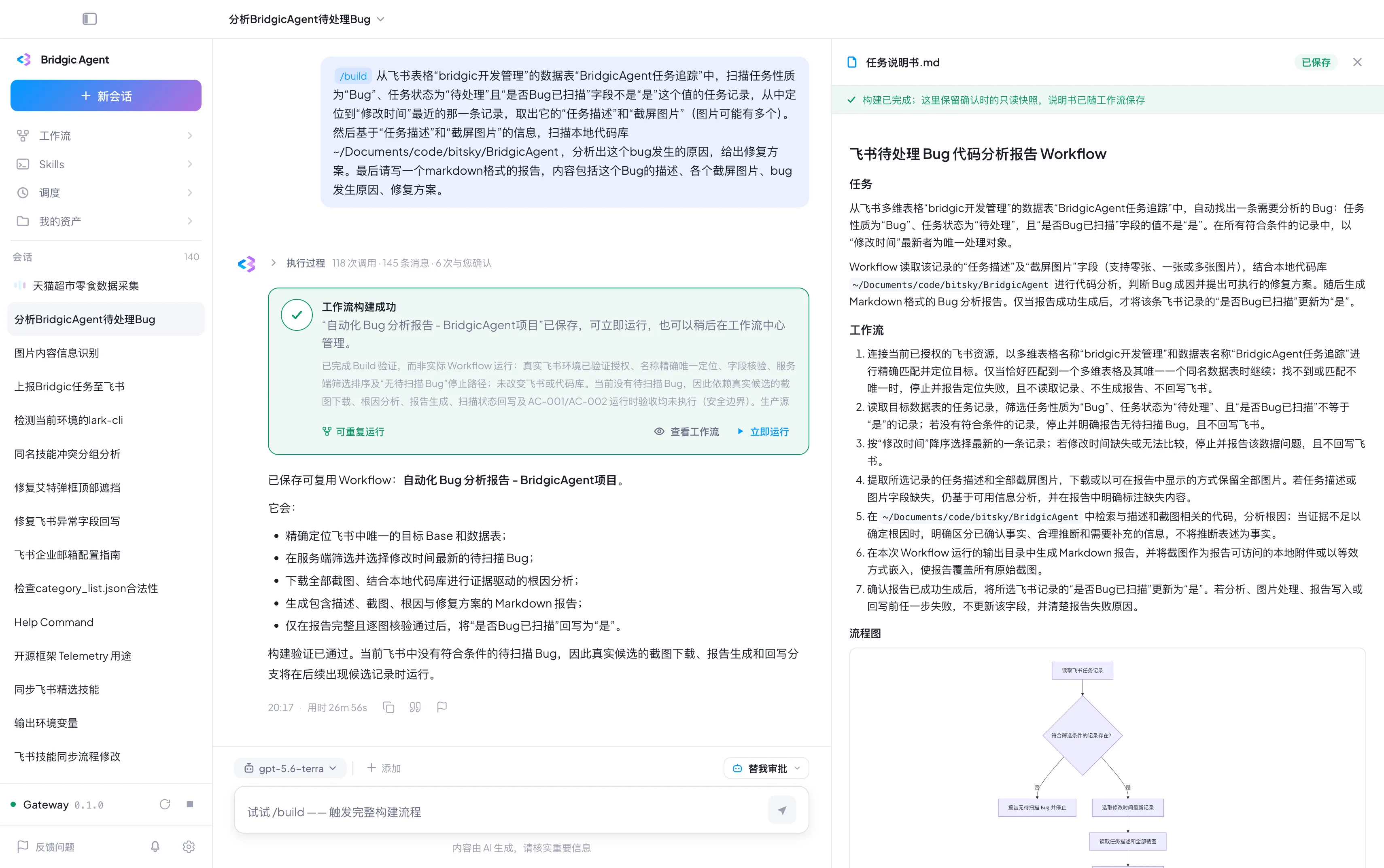Image resolution: width=1384 pixels, height=868 pixels.
Task: Click the 添加 attachment button
Action: pyautogui.click(x=384, y=768)
